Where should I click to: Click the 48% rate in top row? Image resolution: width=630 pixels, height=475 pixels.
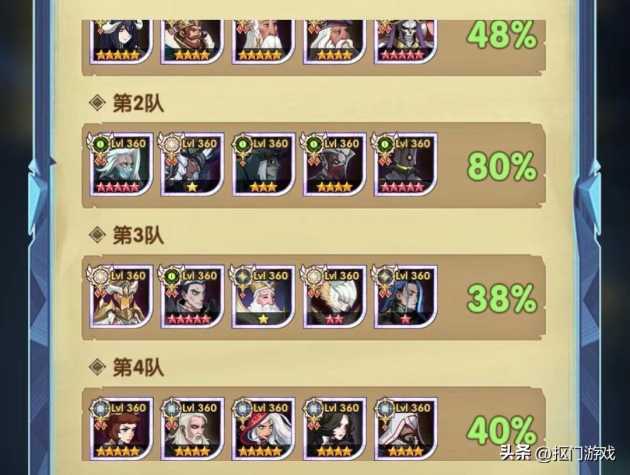[502, 35]
